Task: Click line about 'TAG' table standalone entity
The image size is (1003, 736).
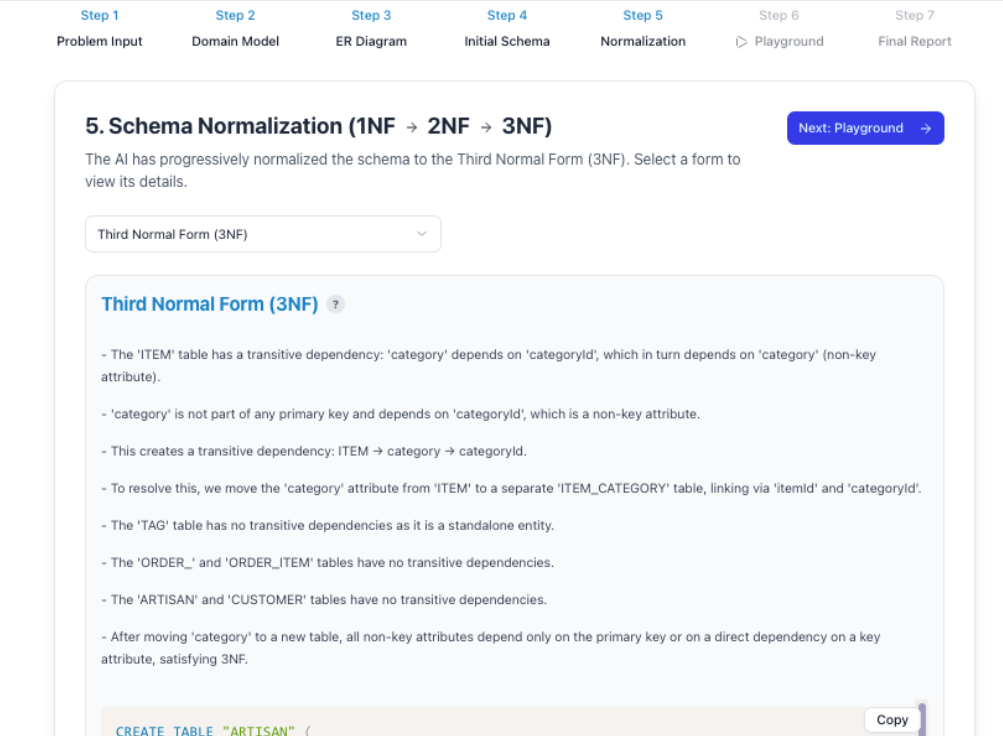Action: 328,526
